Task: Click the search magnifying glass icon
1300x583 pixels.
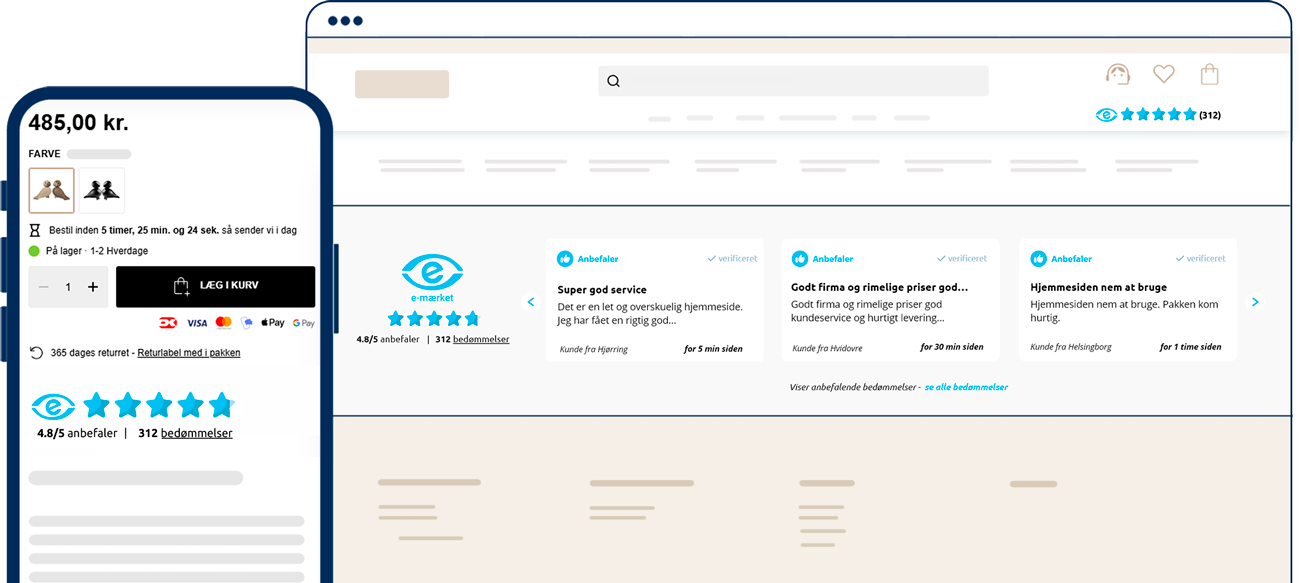Action: tap(614, 81)
